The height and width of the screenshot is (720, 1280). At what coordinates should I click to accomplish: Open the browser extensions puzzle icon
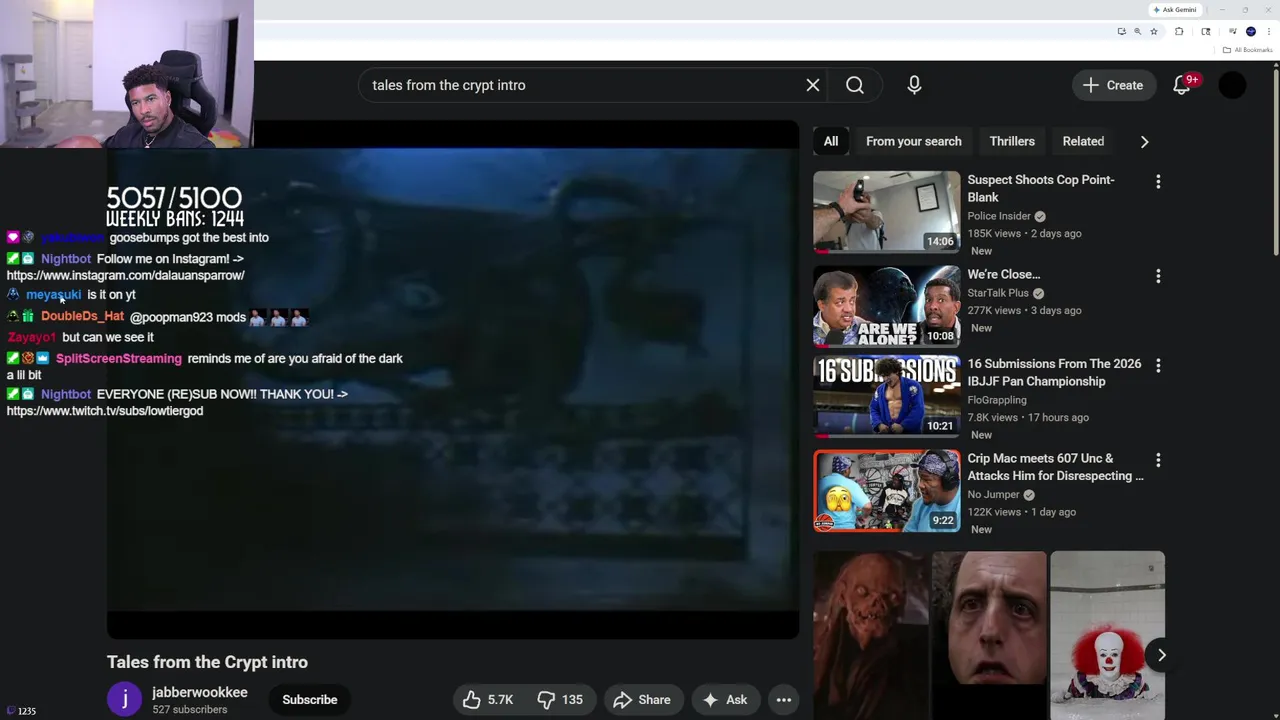[x=1179, y=31]
